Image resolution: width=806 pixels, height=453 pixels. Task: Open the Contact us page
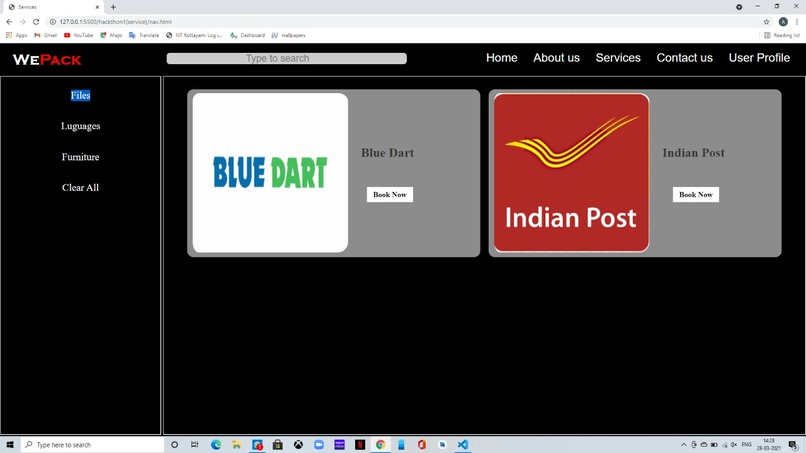point(684,58)
